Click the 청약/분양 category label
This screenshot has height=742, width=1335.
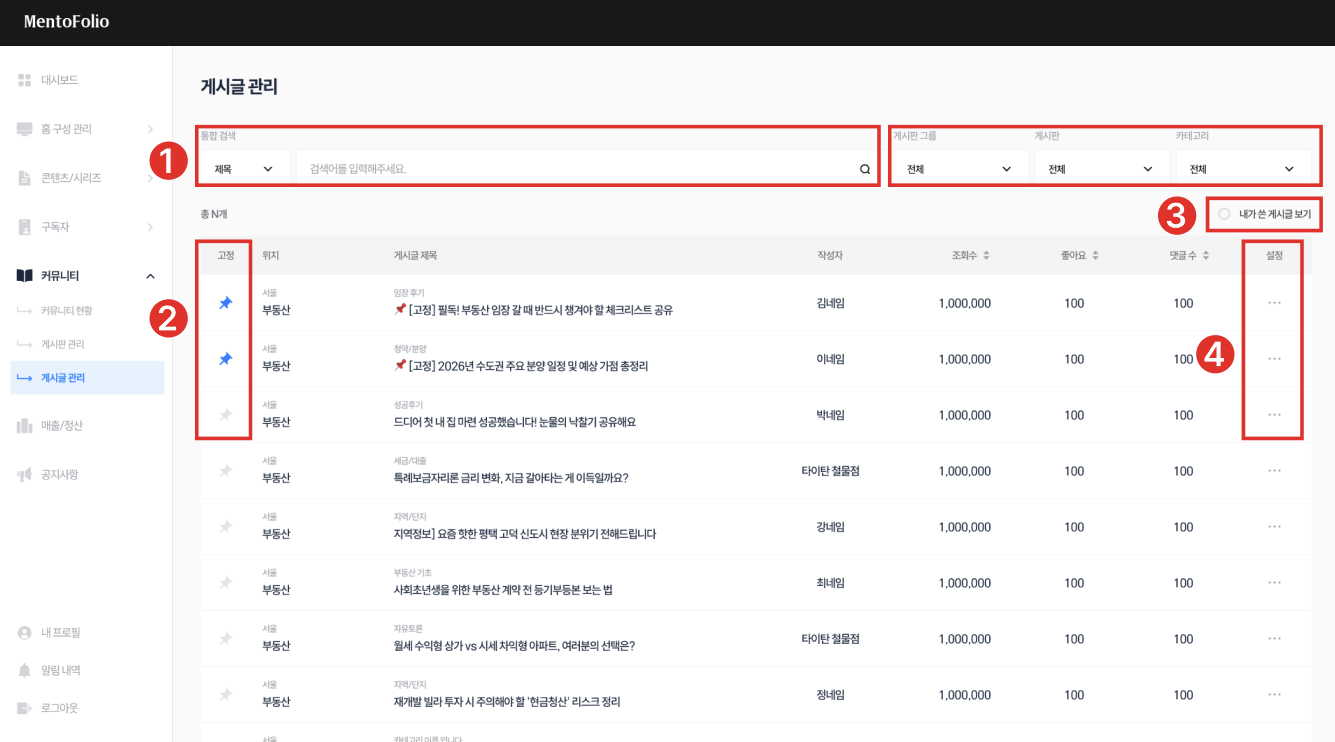click(x=410, y=349)
